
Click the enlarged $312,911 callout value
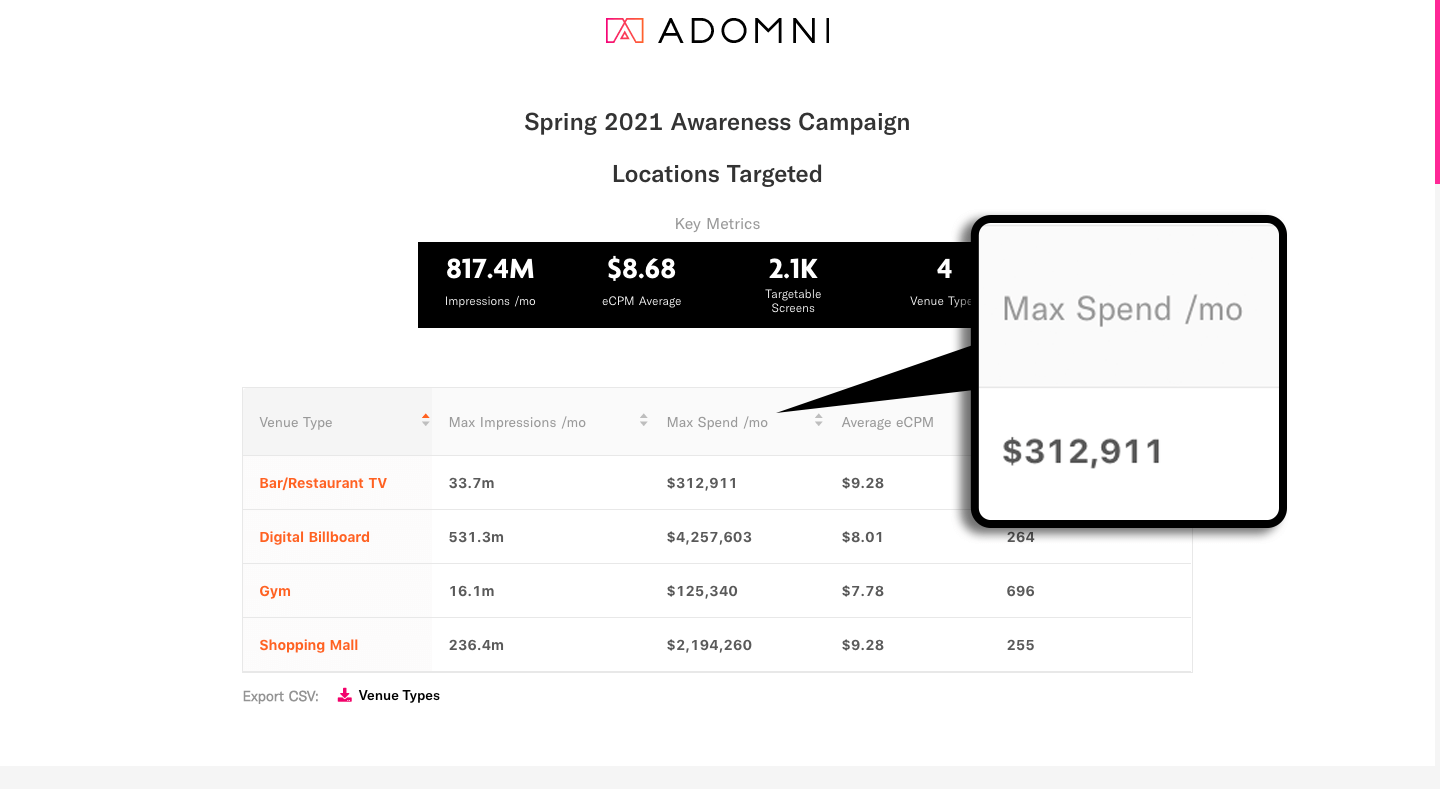1083,452
